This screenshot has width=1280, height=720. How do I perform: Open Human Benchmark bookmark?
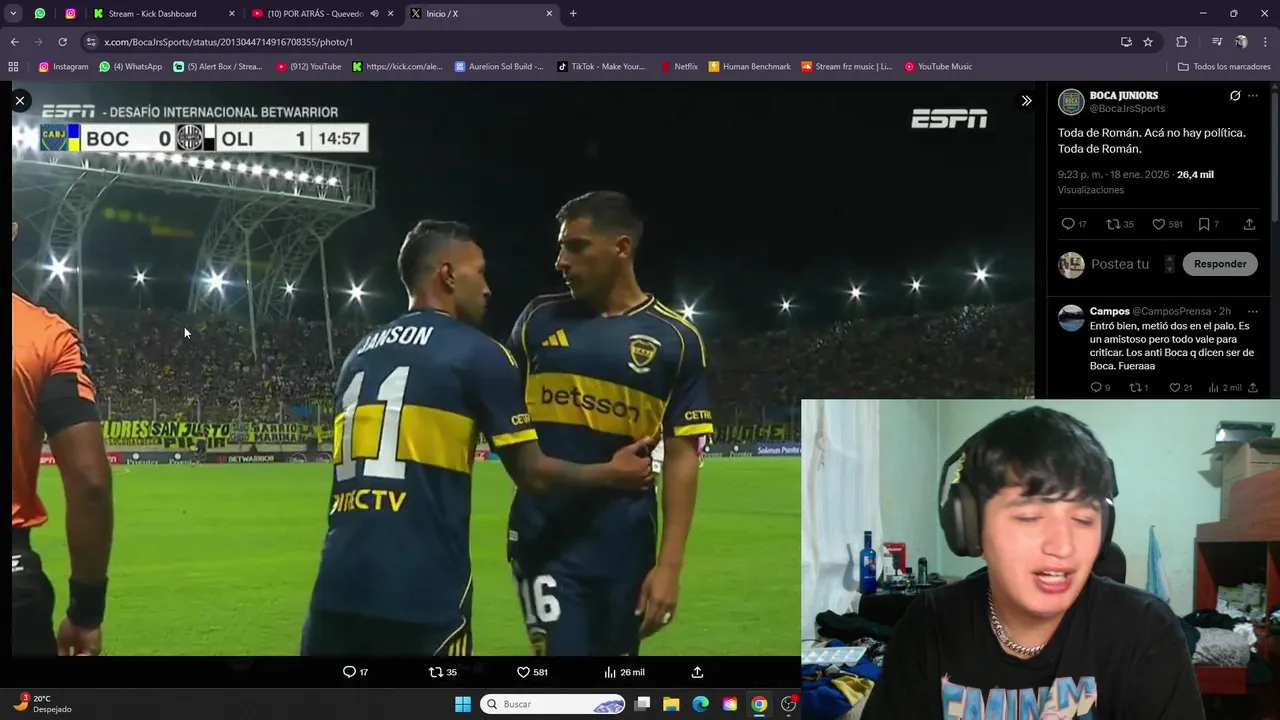click(x=749, y=67)
